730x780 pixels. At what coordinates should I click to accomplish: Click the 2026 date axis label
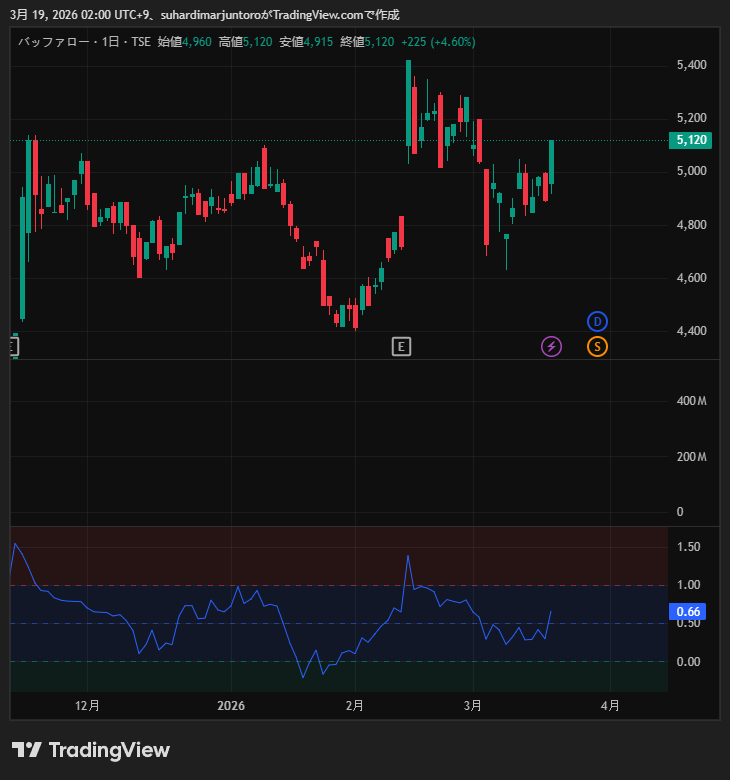click(231, 705)
